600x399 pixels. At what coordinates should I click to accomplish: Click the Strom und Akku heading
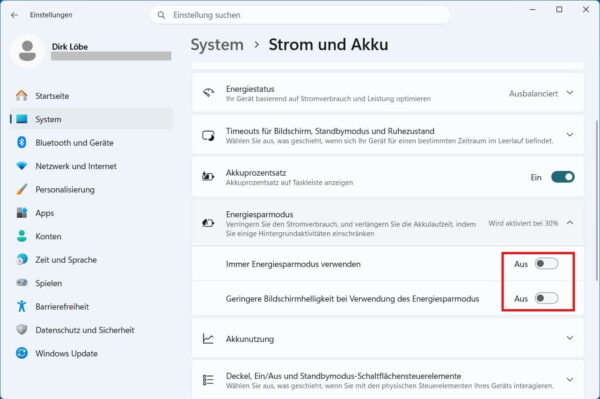328,45
